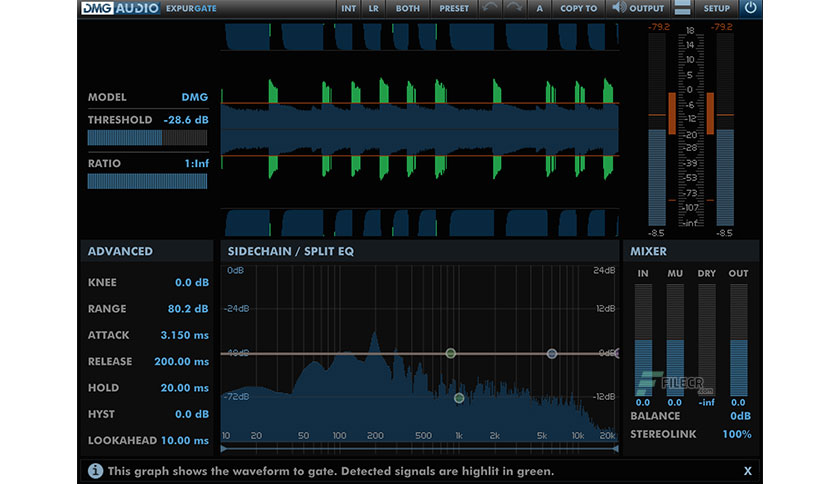Open the DMG model selector
Screen dimensions: 836x484
pyautogui.click(x=194, y=98)
